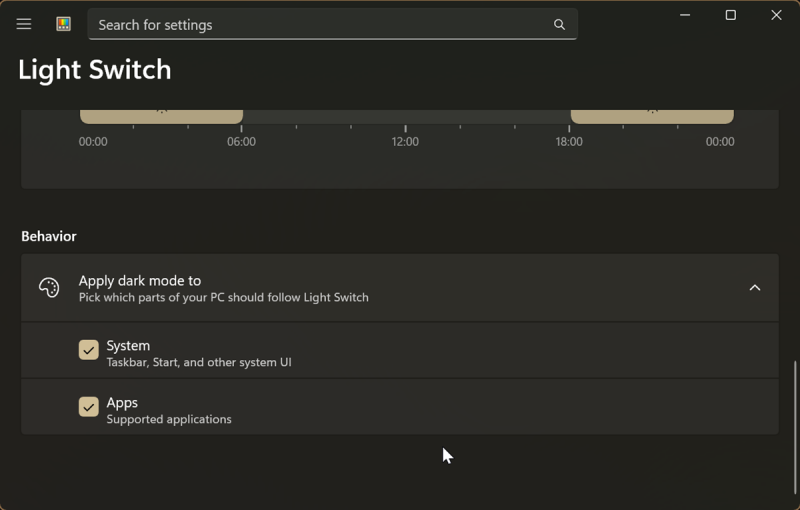Open the hamburger navigation menu

point(24,24)
